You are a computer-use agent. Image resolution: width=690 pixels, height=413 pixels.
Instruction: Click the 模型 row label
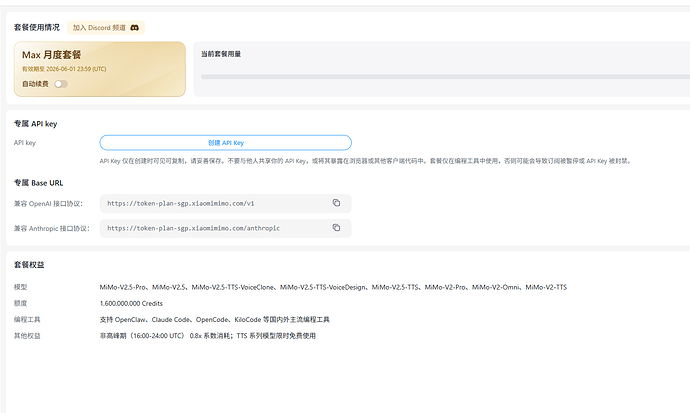[20, 287]
